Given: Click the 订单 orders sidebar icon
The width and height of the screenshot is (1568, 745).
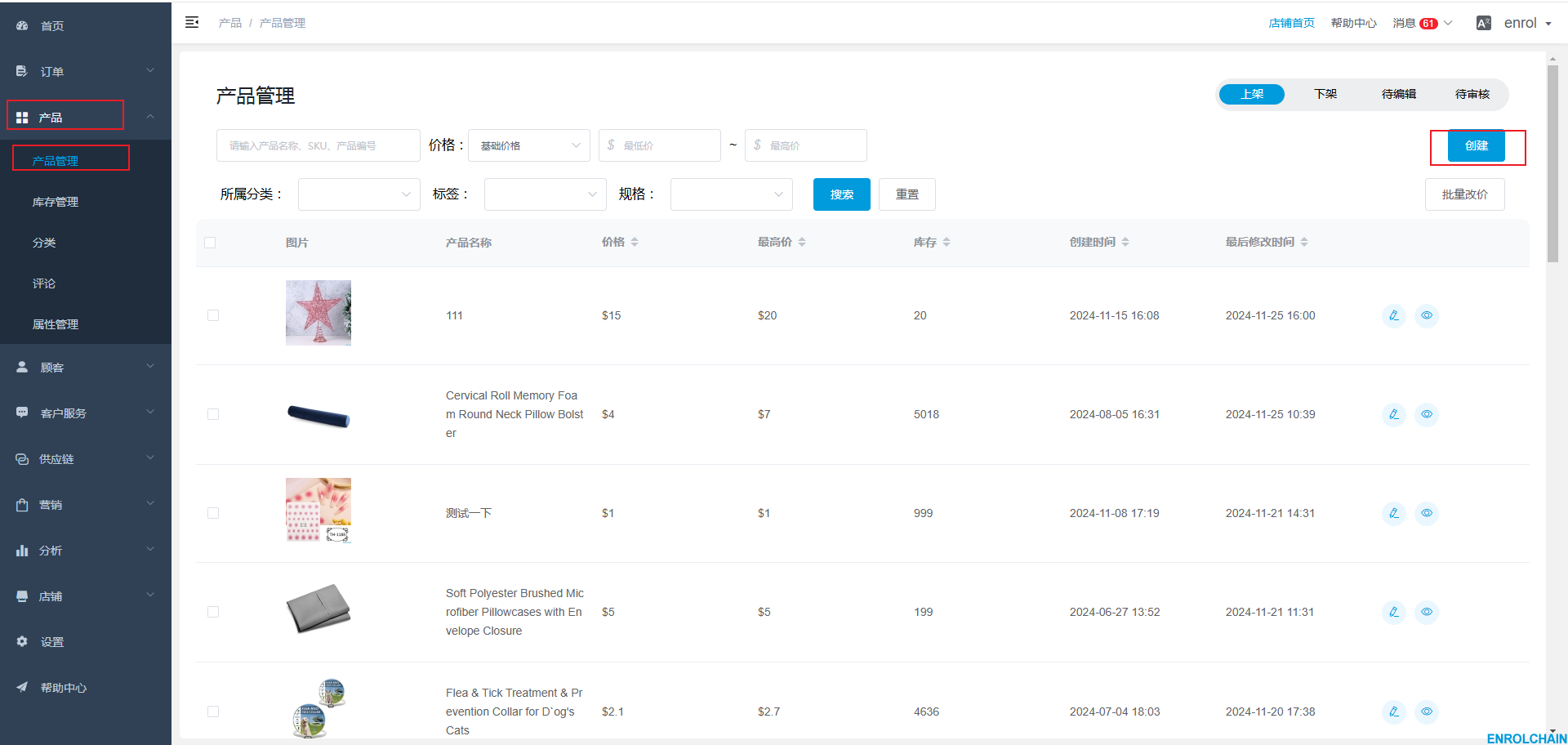Looking at the screenshot, I should pos(22,72).
